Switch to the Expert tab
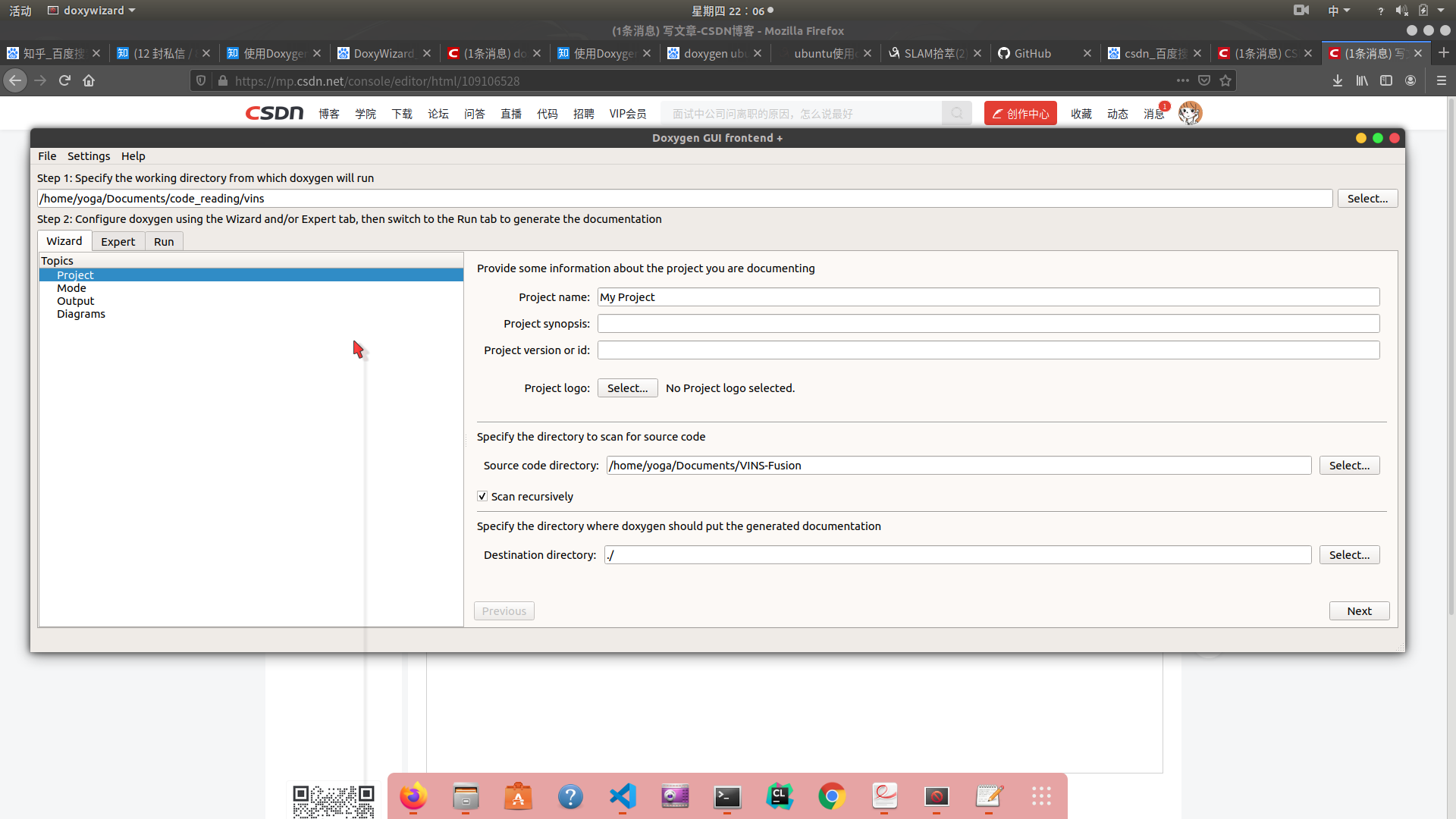This screenshot has width=1456, height=819. point(118,241)
